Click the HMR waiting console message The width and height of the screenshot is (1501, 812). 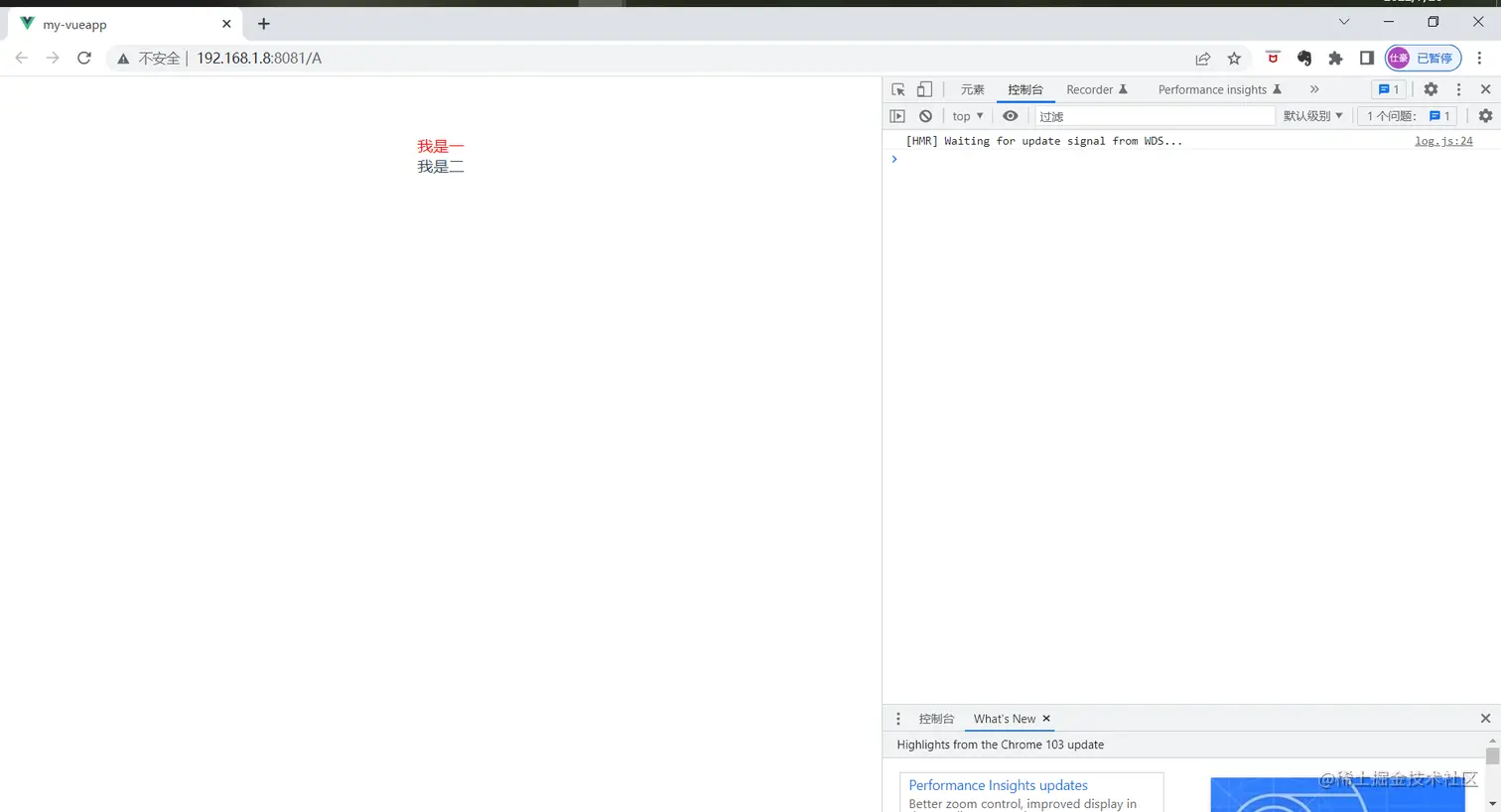1043,141
